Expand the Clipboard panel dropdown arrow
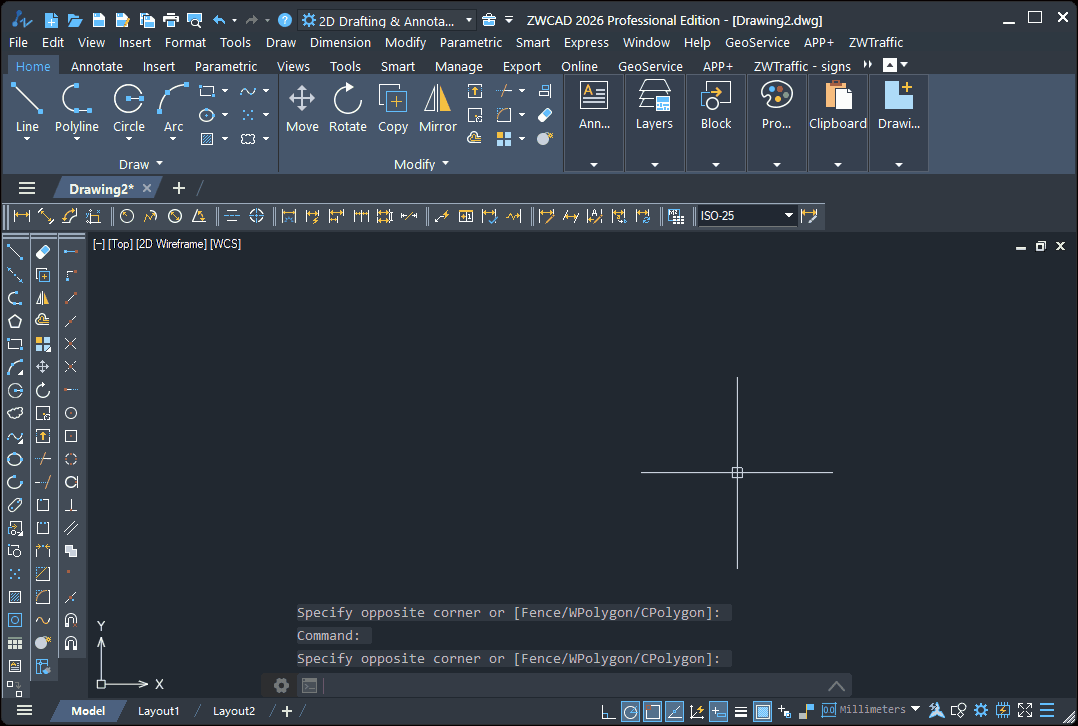1078x726 pixels. click(837, 165)
